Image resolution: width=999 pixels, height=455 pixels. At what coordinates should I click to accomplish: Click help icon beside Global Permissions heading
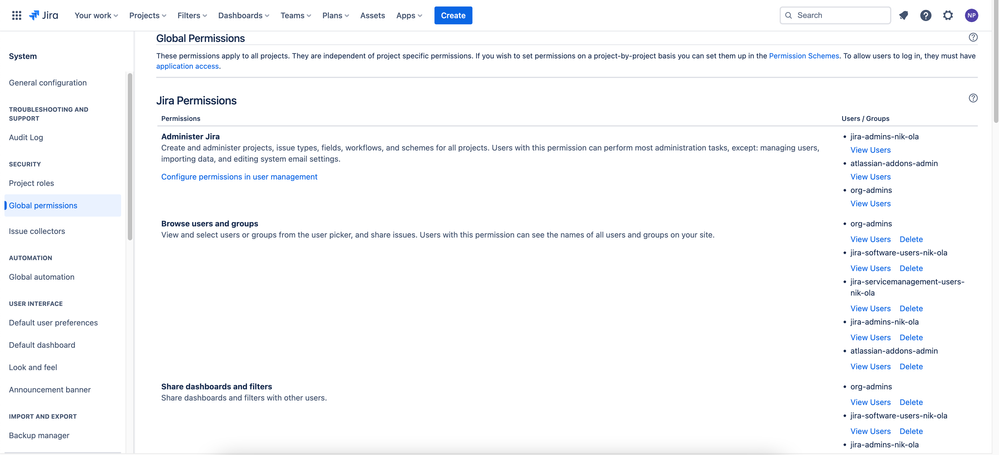click(973, 38)
